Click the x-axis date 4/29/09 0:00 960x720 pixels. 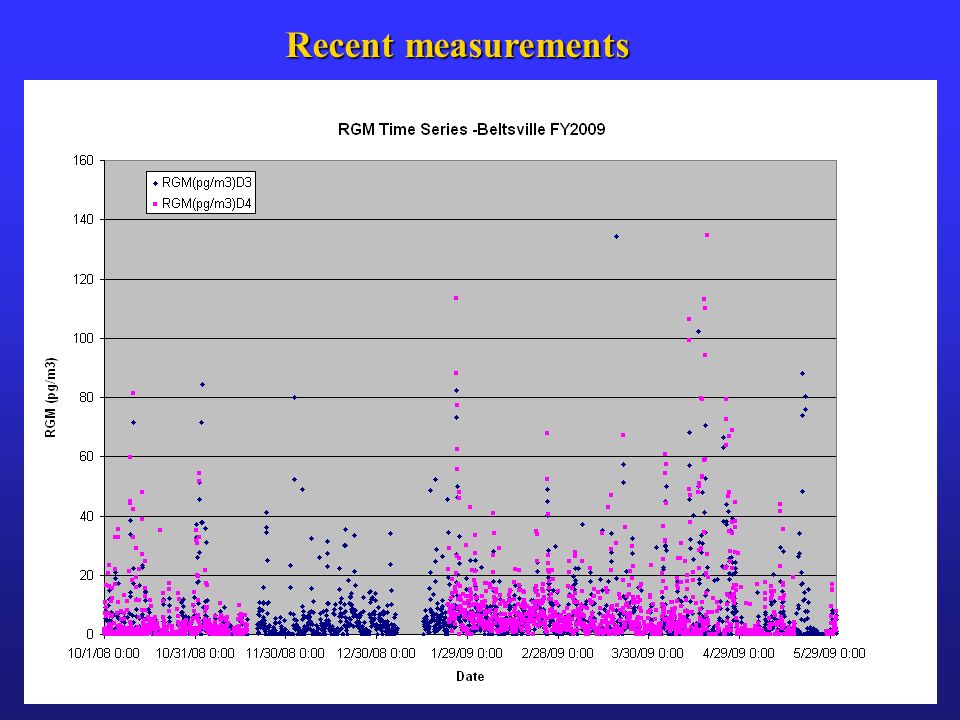(x=738, y=653)
